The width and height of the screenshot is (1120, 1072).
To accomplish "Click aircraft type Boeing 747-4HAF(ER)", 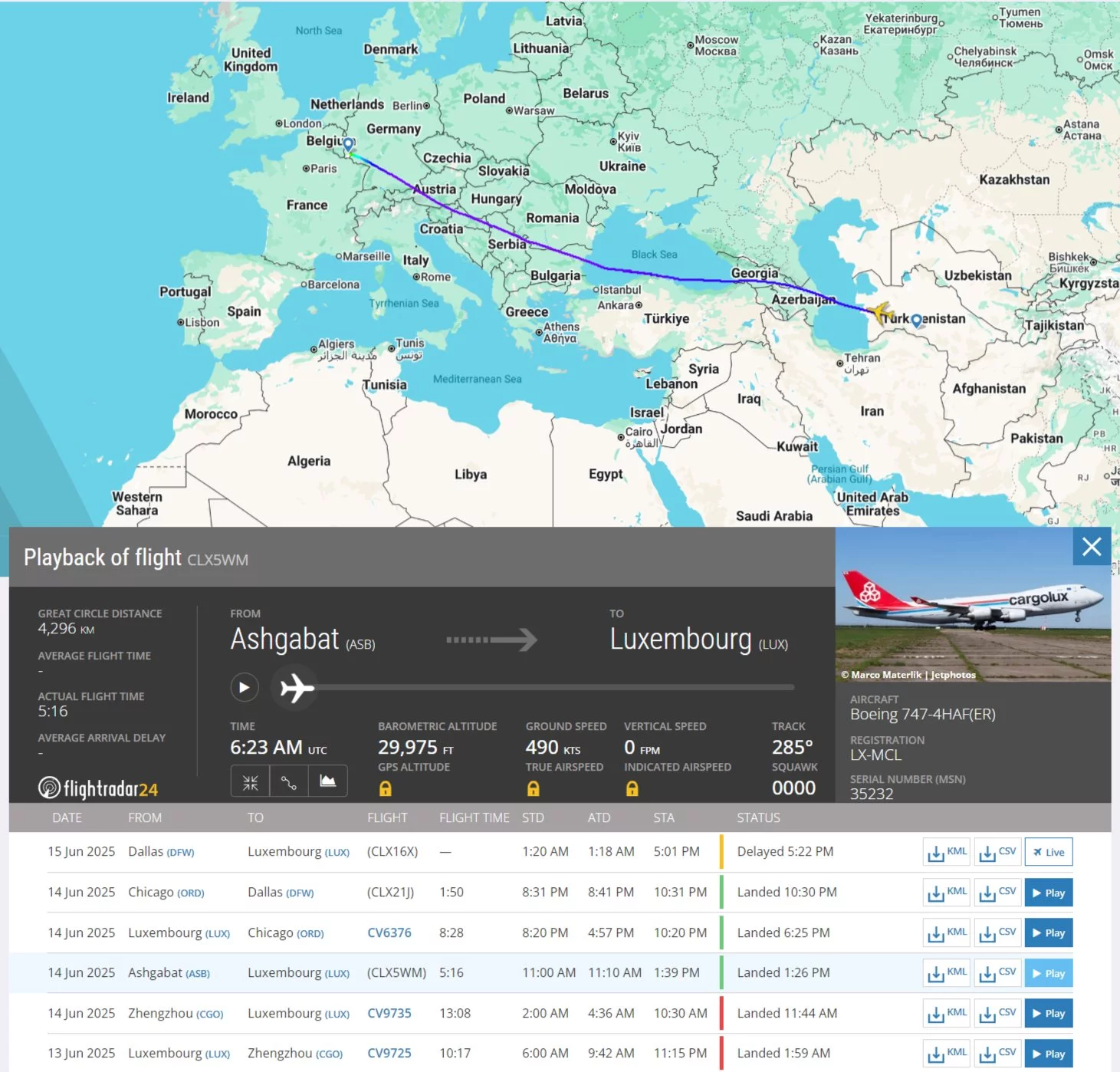I will [x=923, y=714].
